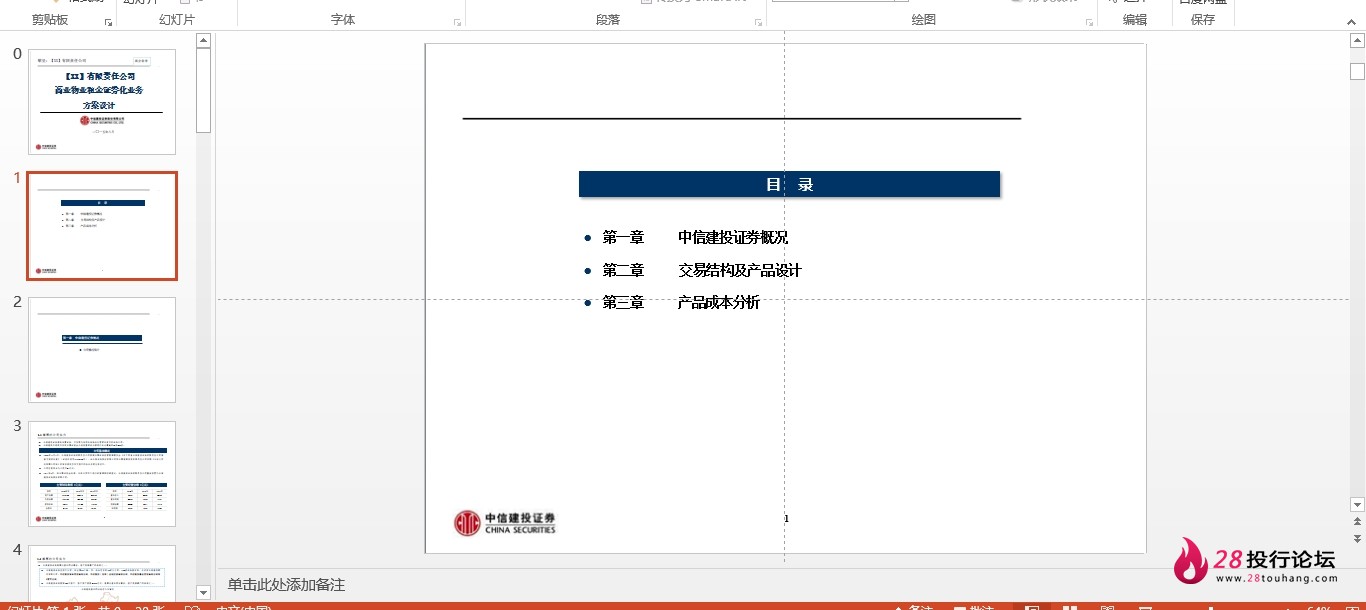This screenshot has height=610, width=1366.
Task: Open the Clipboard group dialog launcher
Action: pyautogui.click(x=108, y=22)
